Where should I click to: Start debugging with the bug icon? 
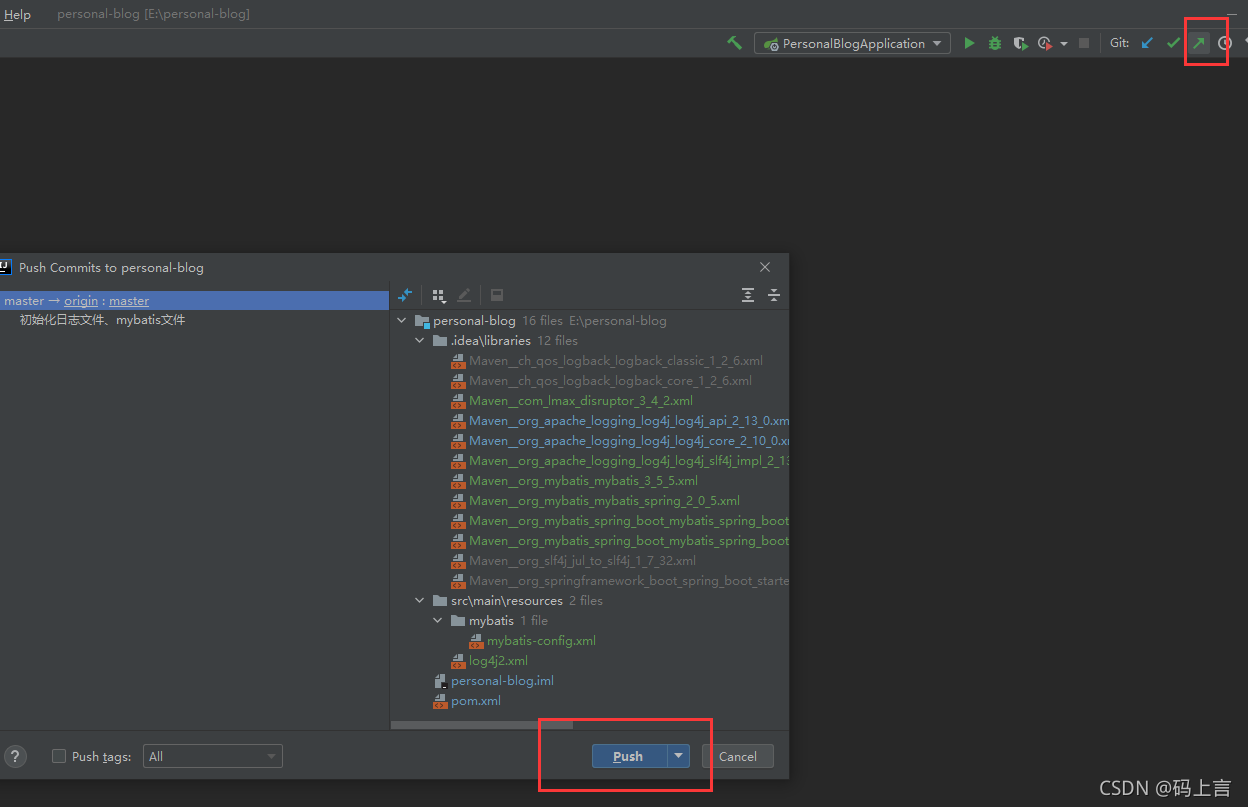point(995,43)
